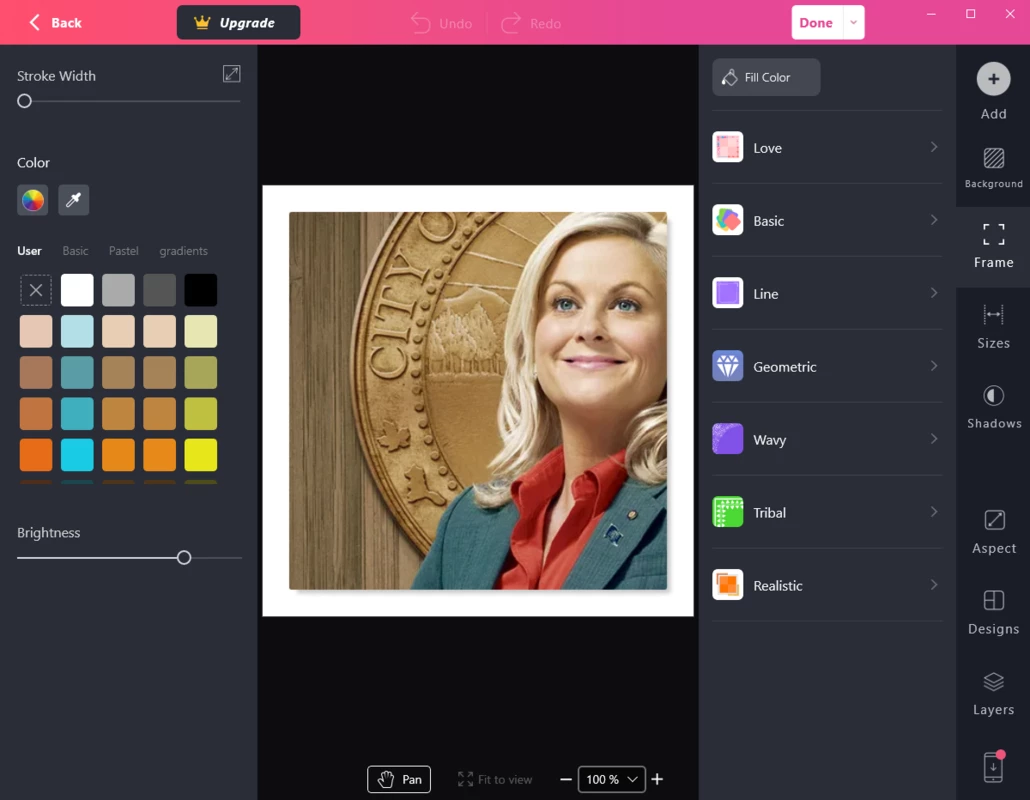Click the Basic frame category icon
This screenshot has width=1030, height=800.
(x=728, y=220)
